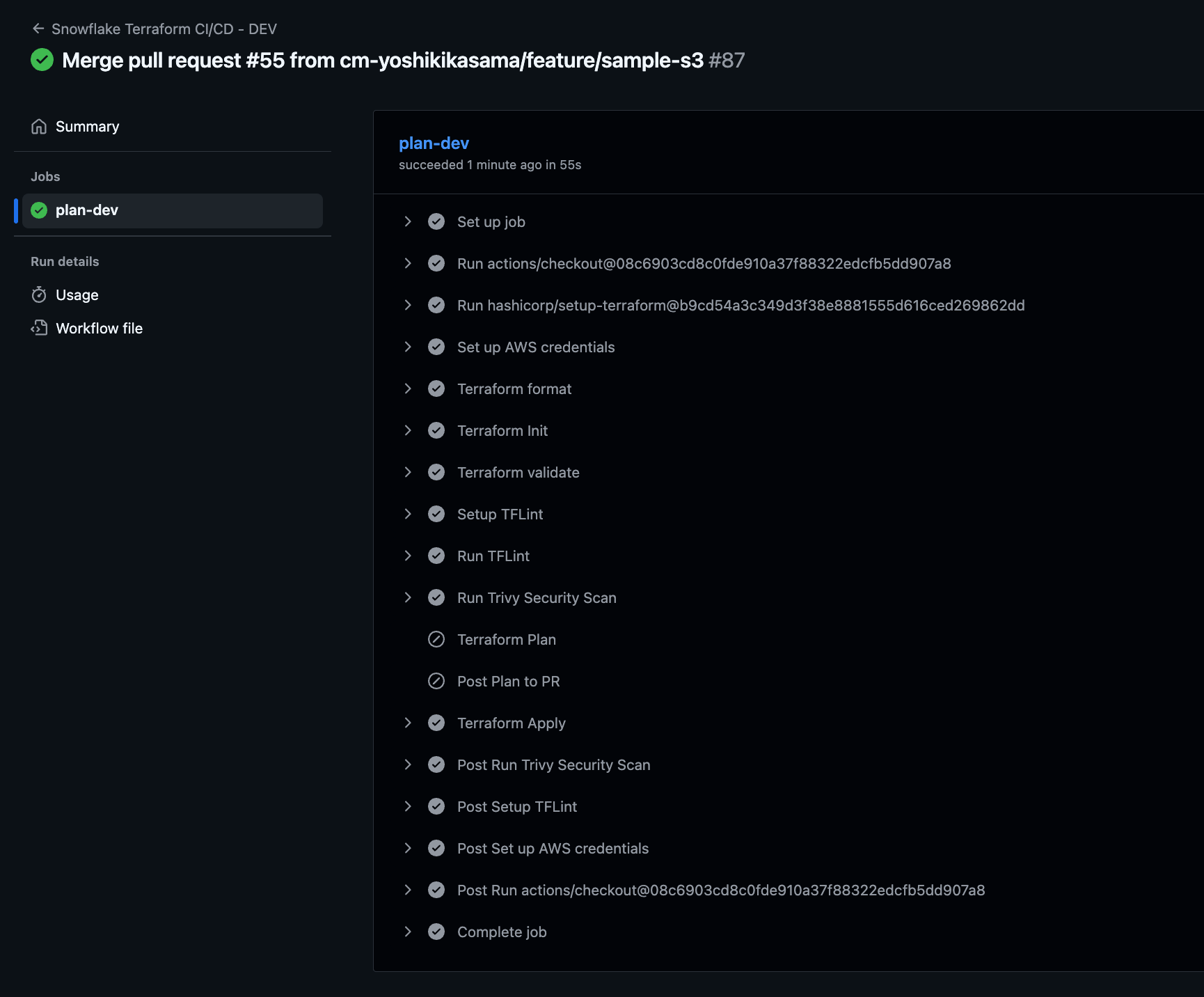Open the Terraform format step log
This screenshot has height=997, width=1204.
point(514,388)
